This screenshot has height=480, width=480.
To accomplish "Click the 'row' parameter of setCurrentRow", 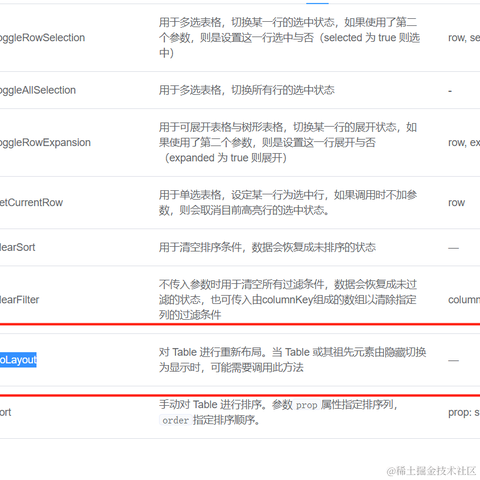I will tap(456, 202).
